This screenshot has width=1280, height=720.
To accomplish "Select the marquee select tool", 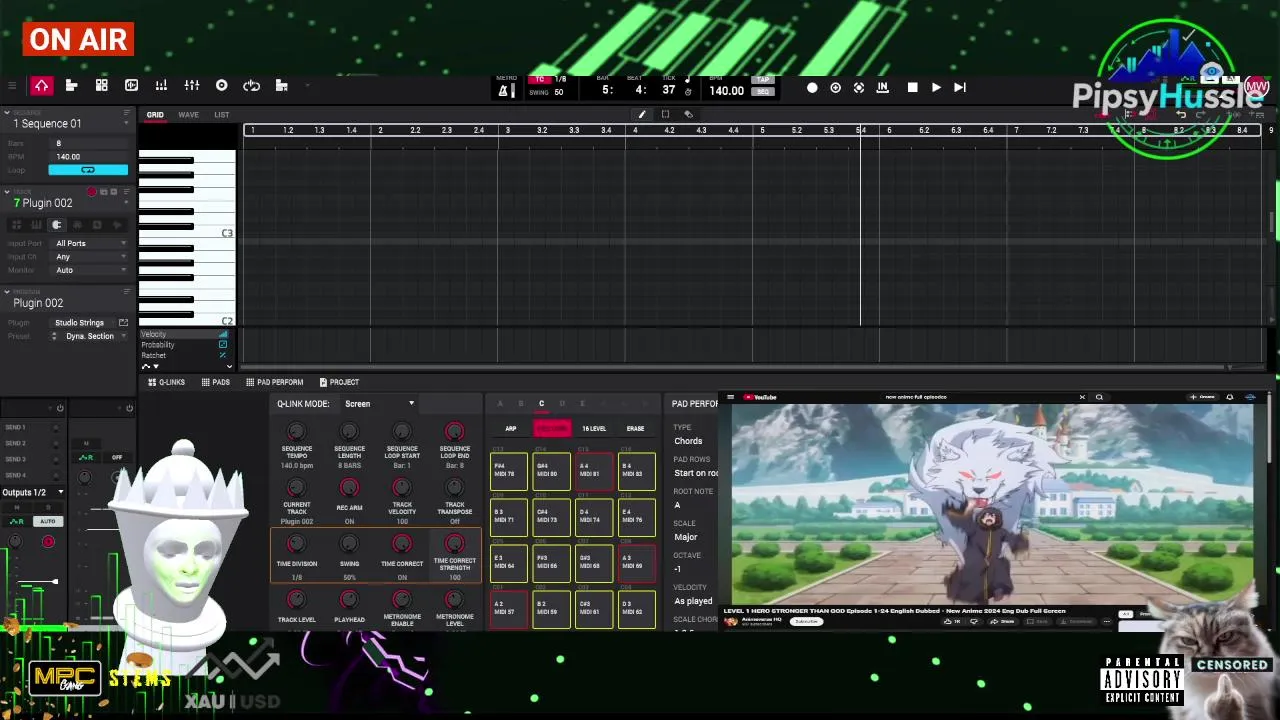I will [x=665, y=114].
